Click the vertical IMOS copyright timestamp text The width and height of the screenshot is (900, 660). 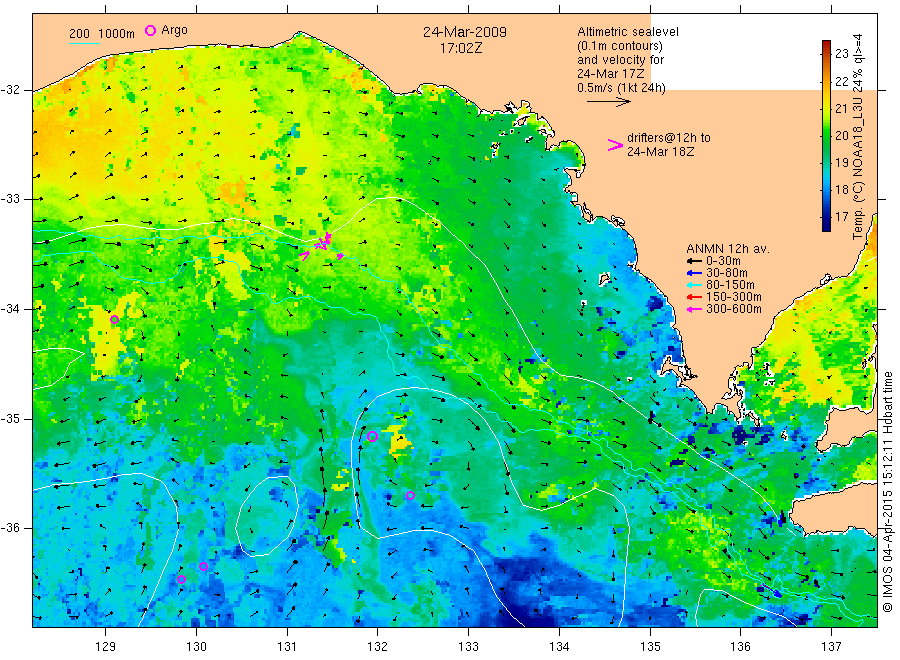[888, 491]
